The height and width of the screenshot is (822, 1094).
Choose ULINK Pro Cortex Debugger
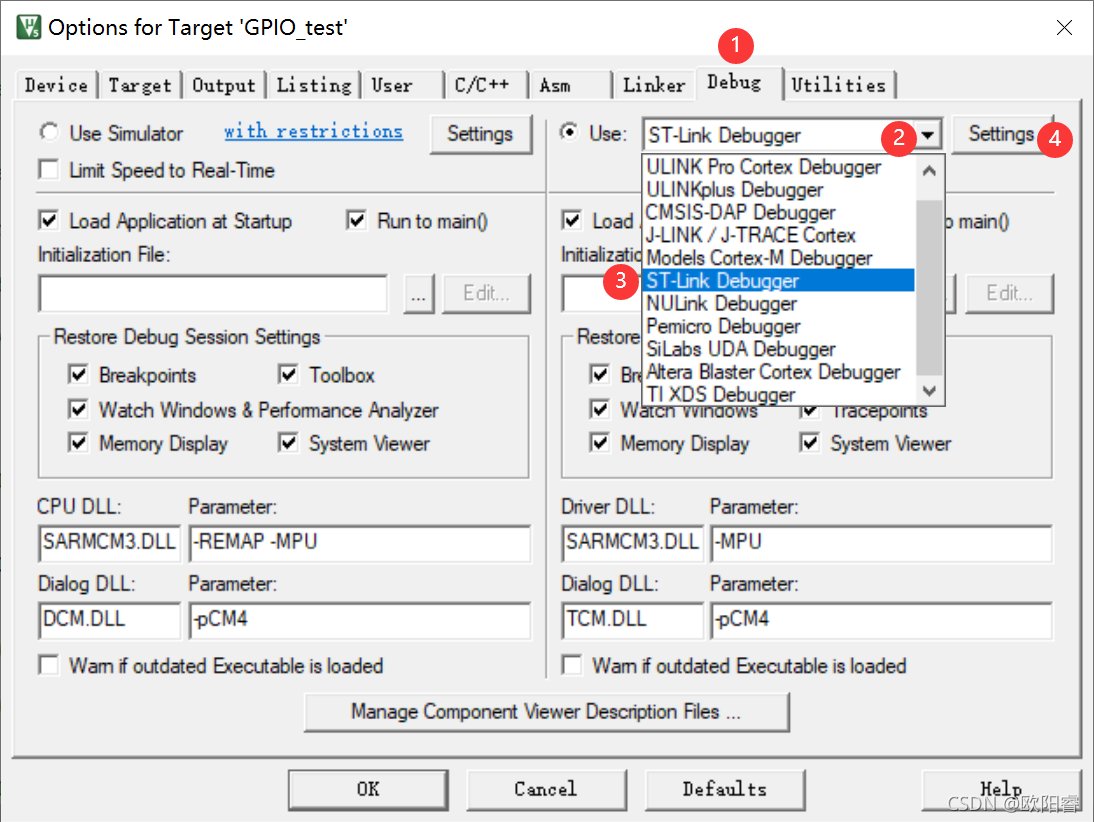(x=778, y=167)
